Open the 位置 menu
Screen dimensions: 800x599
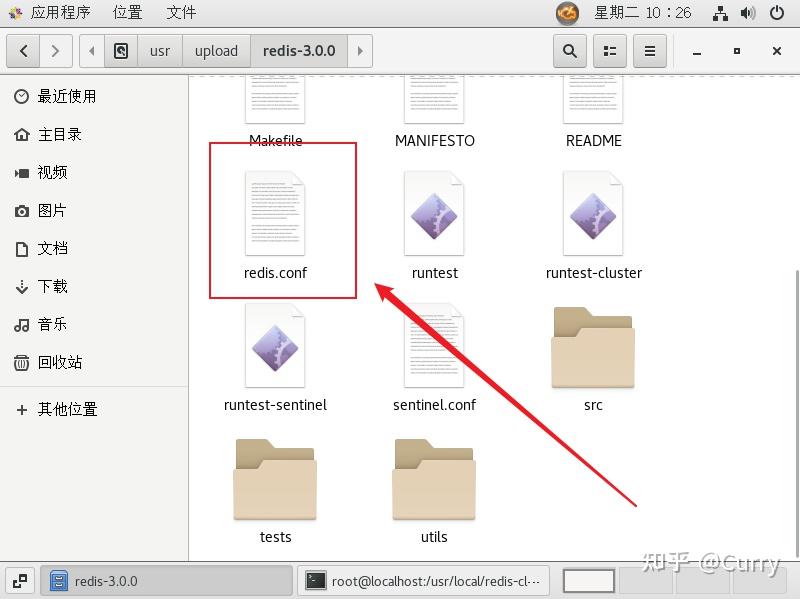point(128,12)
